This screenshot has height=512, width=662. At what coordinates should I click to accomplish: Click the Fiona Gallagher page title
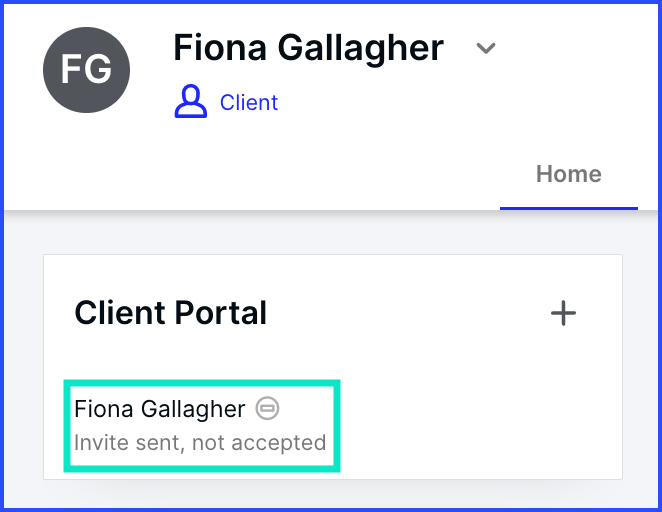(x=308, y=48)
